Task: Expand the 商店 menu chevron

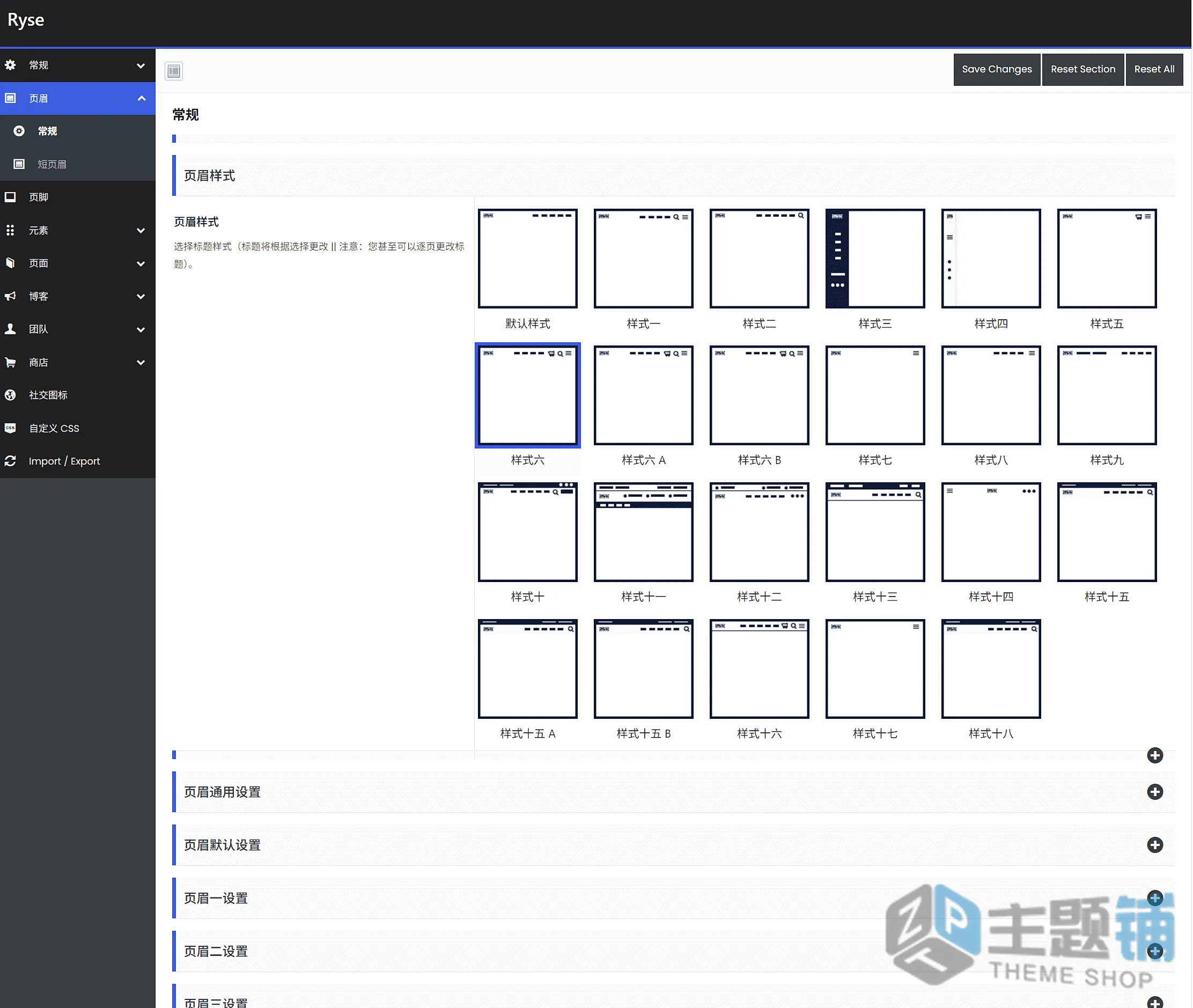Action: [x=141, y=362]
